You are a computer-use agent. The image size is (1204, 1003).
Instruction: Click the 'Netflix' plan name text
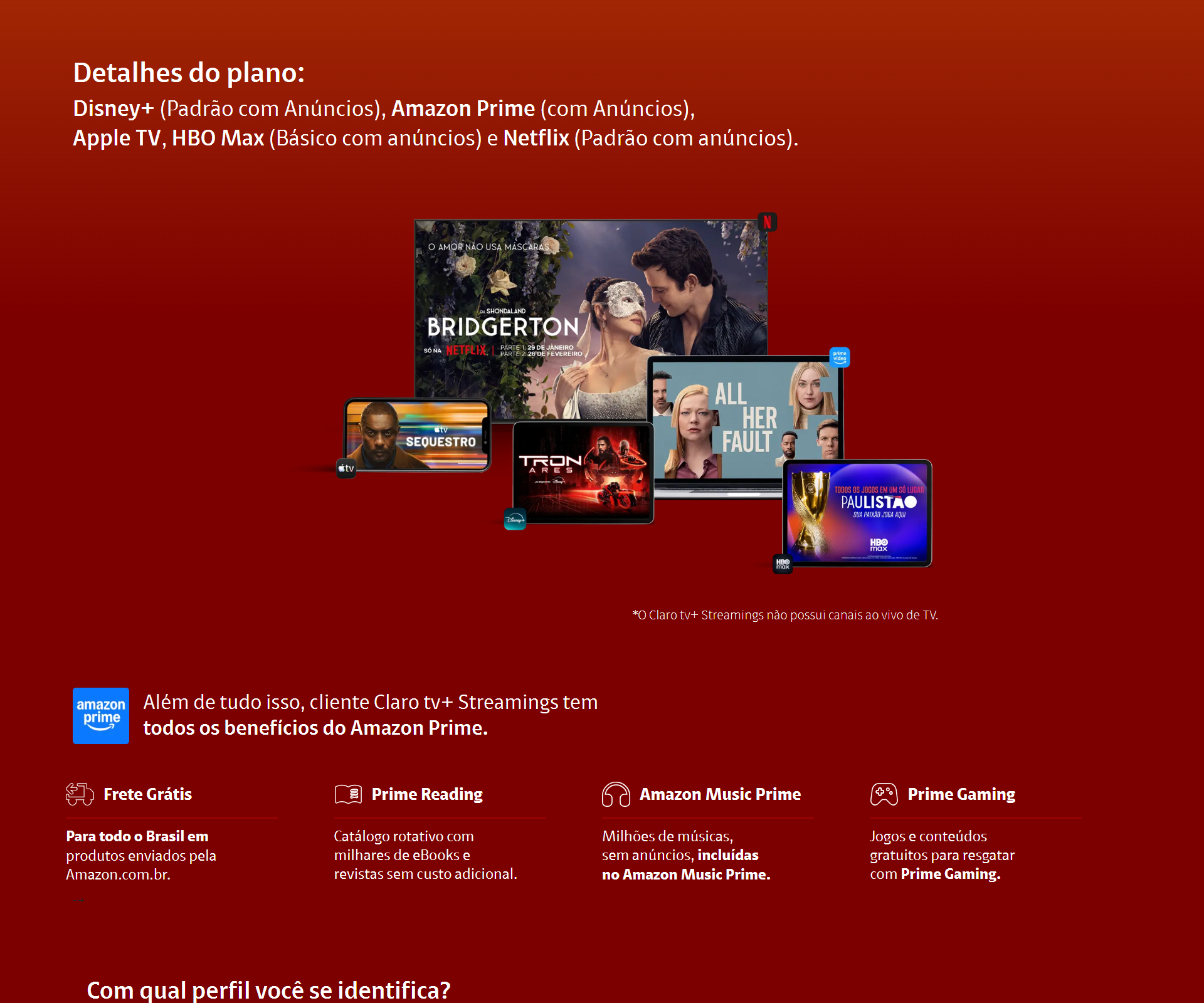point(536,138)
